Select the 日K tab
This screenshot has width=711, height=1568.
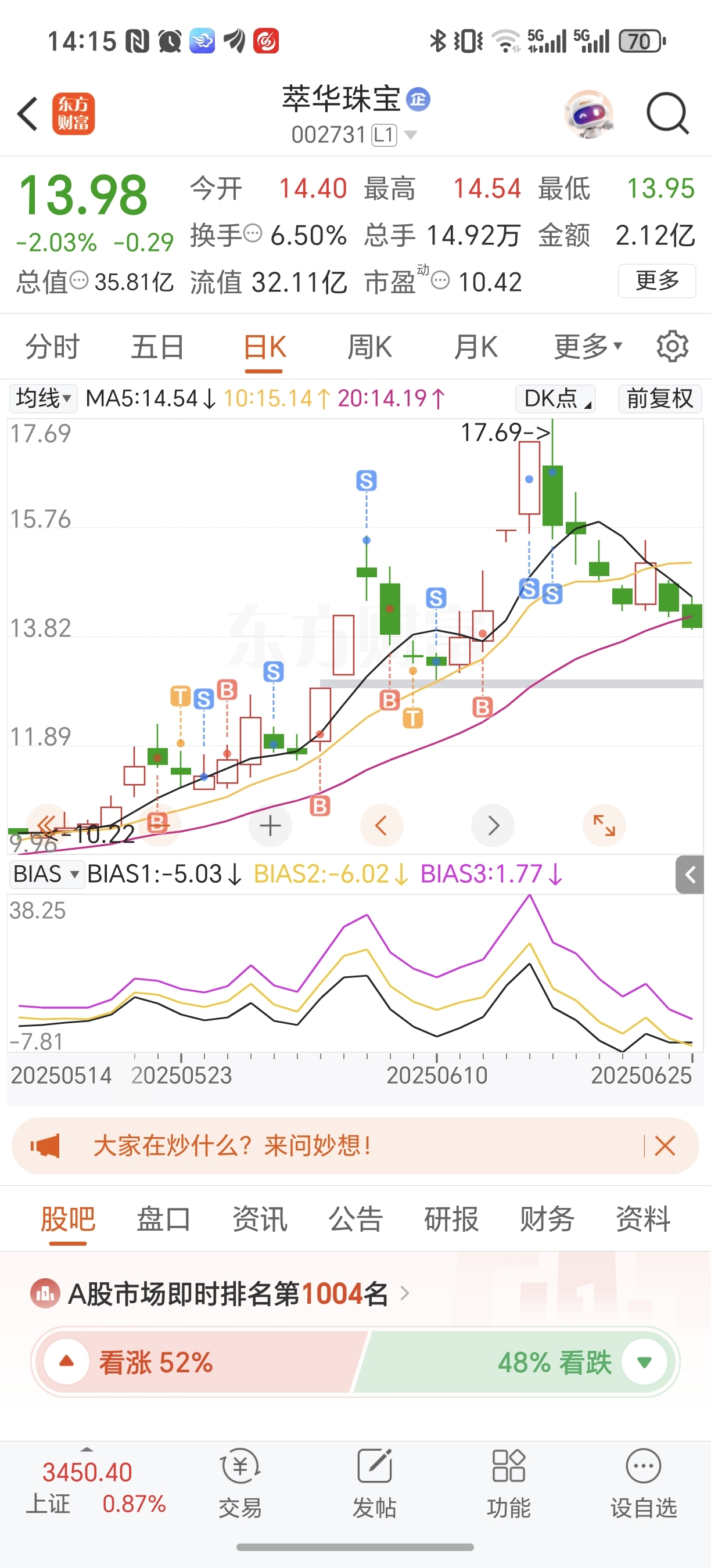(264, 346)
